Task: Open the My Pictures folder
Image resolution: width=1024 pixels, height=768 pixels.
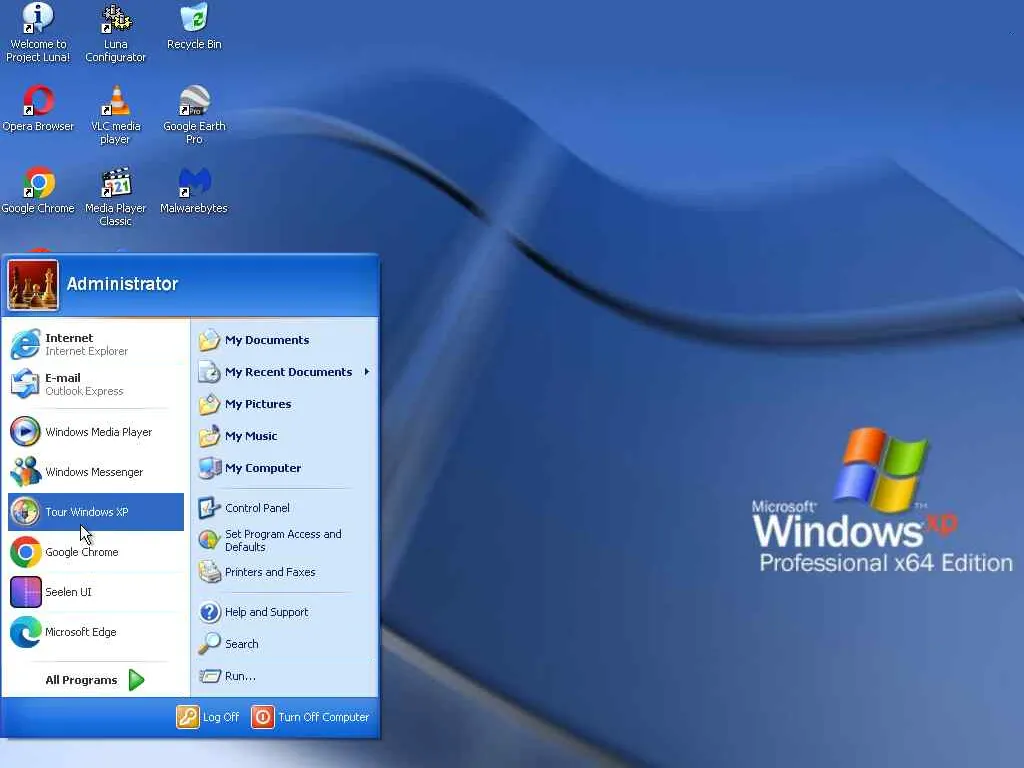Action: [x=284, y=404]
